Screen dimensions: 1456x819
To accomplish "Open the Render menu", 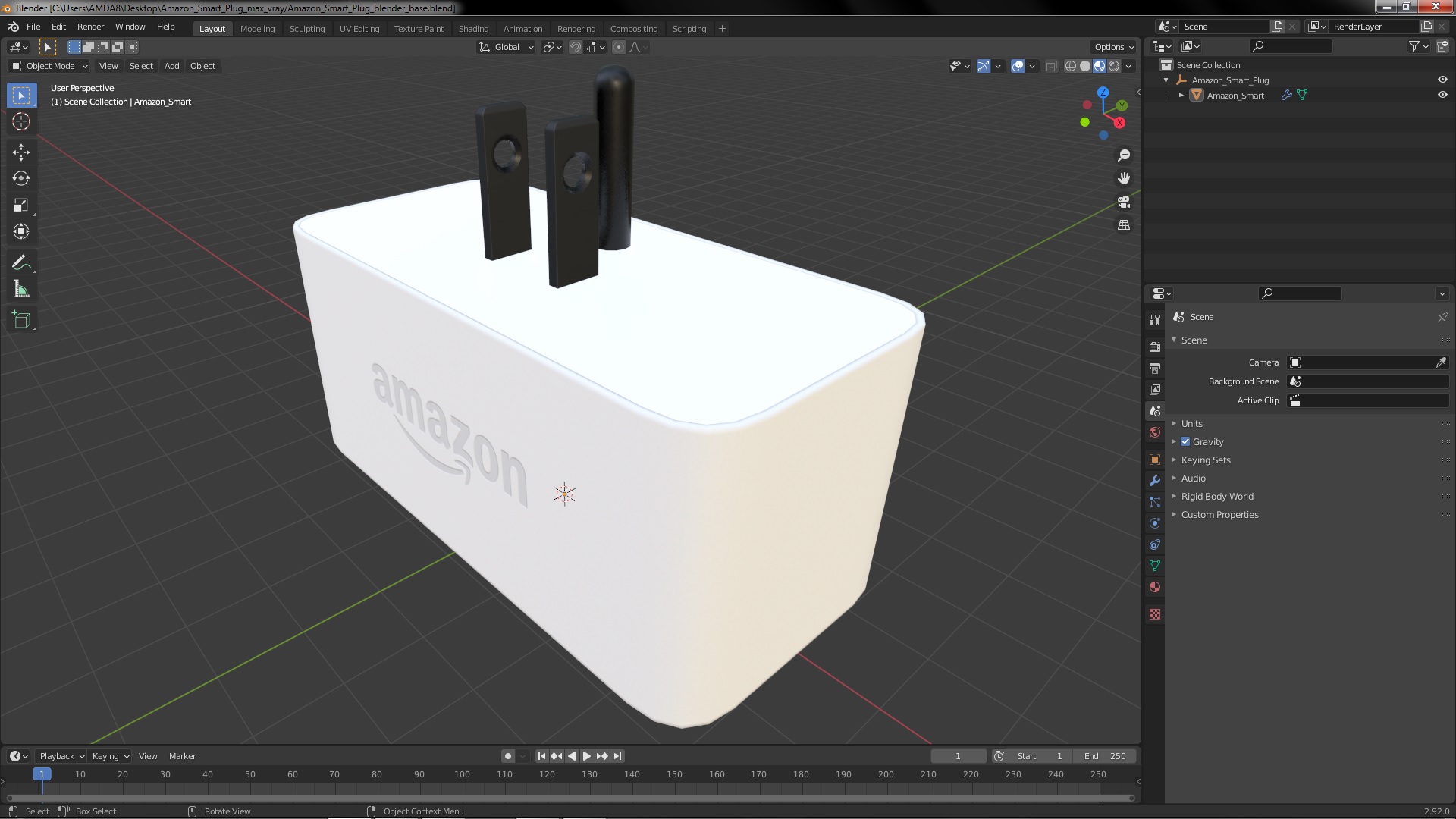I will [90, 27].
